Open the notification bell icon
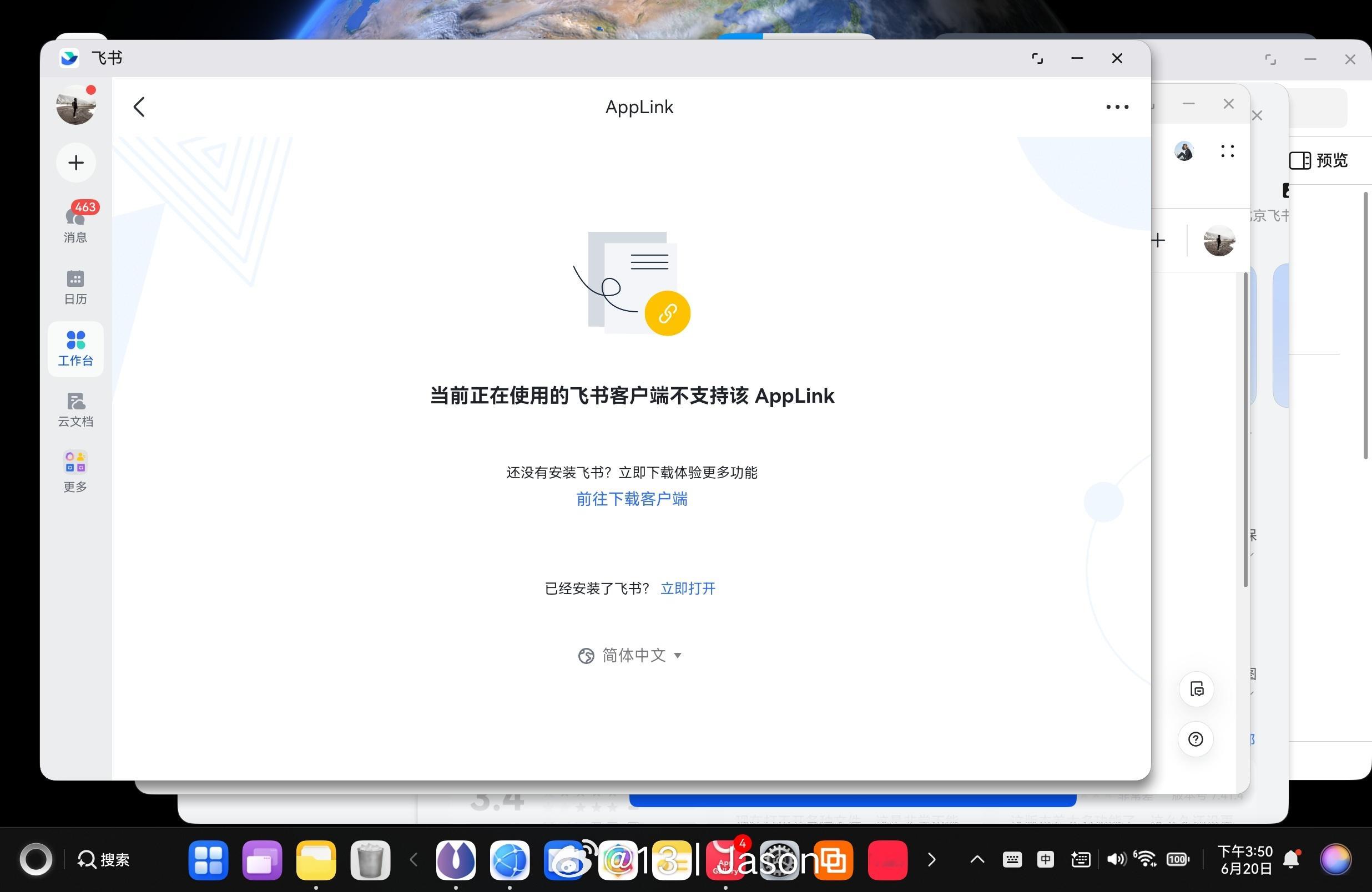Image resolution: width=1372 pixels, height=892 pixels. (x=1292, y=860)
